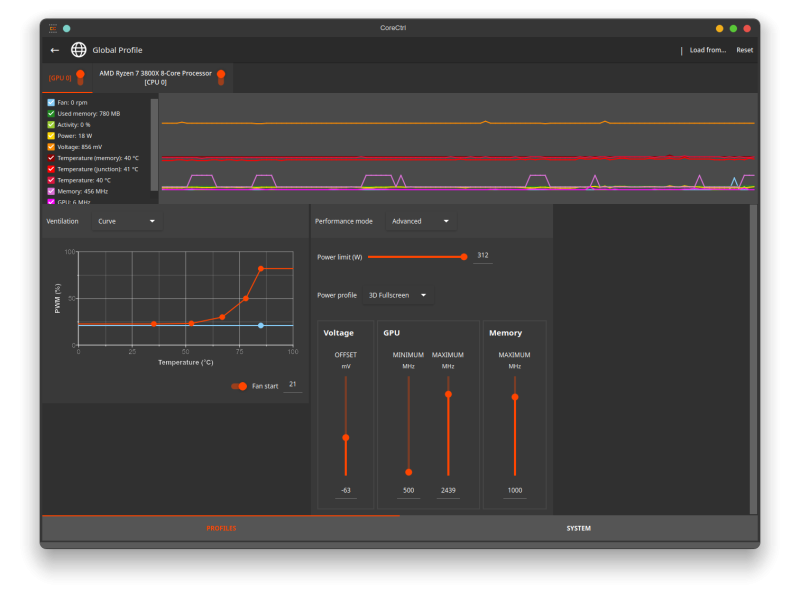Image resolution: width=800 pixels, height=594 pixels.
Task: Uncheck the Temperature (junction) checkbox
Action: tap(51, 169)
